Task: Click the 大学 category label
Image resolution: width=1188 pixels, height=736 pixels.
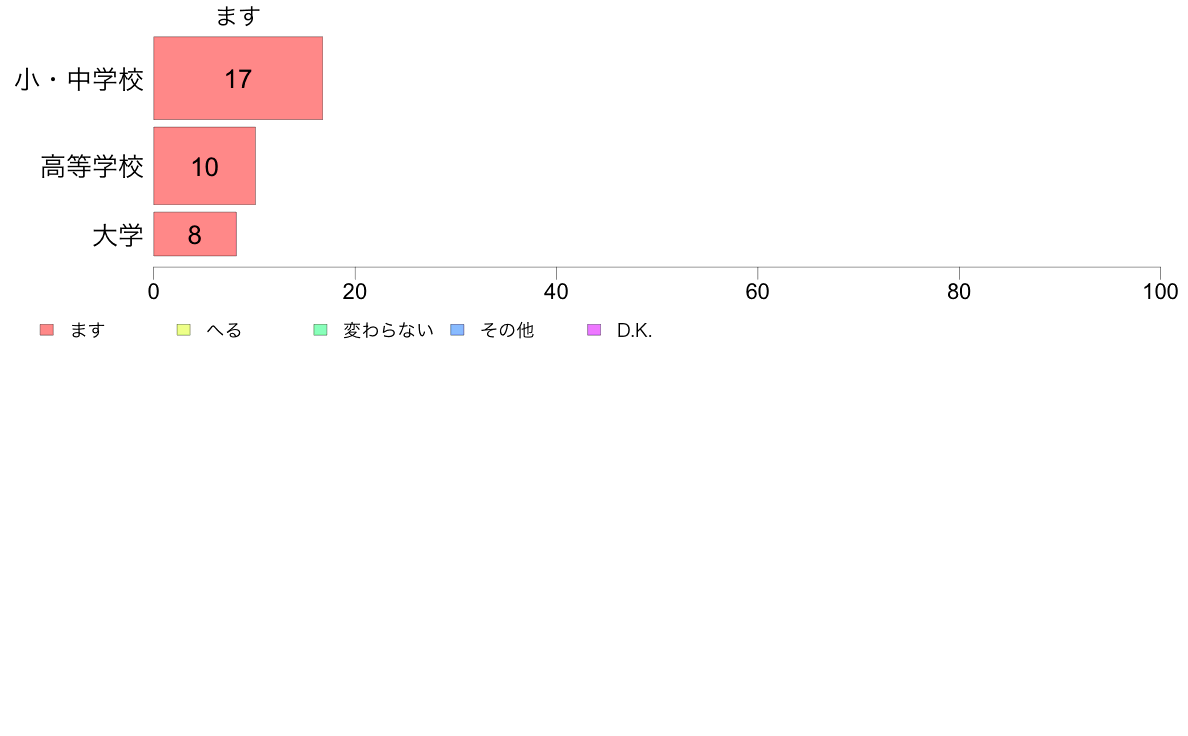Action: pyautogui.click(x=117, y=235)
